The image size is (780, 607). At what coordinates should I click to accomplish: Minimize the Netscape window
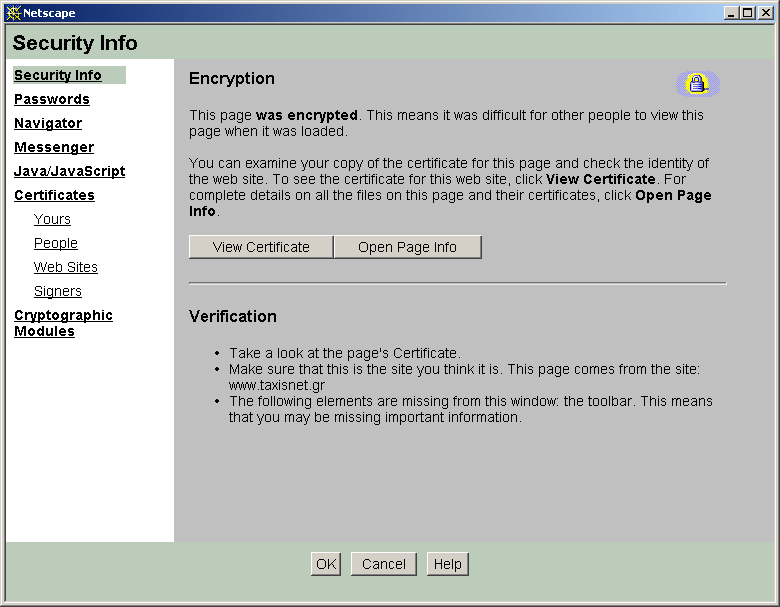click(x=731, y=13)
